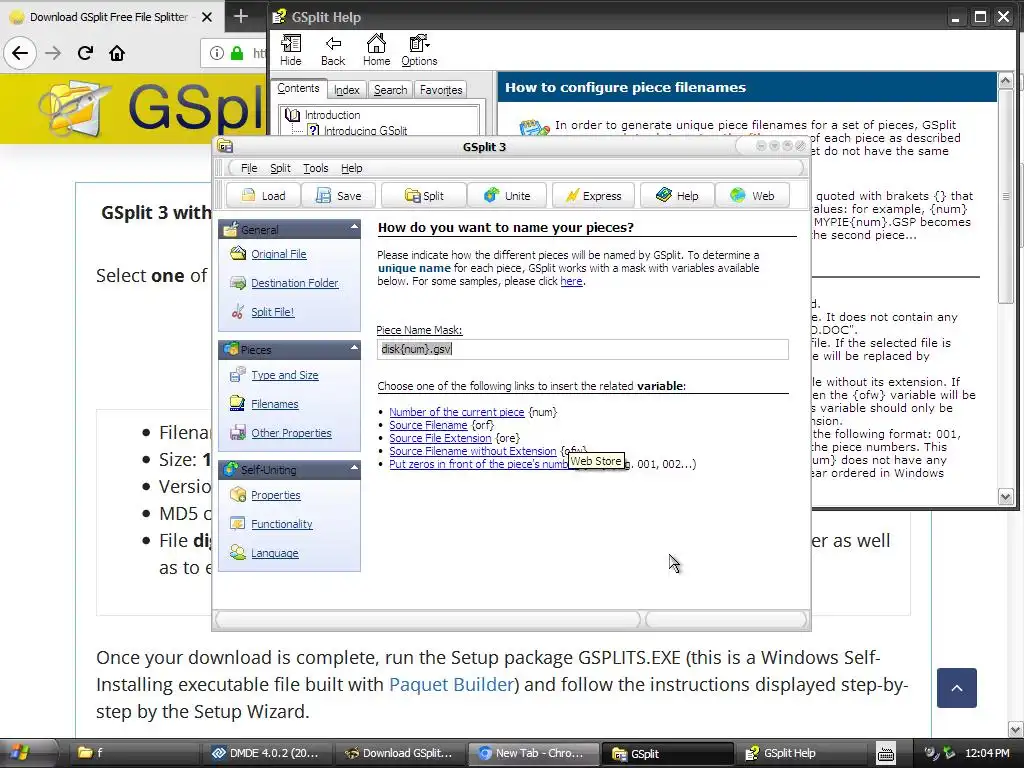Switch to the Favorites tab in Help
Viewport: 1024px width, 768px height.
(441, 89)
